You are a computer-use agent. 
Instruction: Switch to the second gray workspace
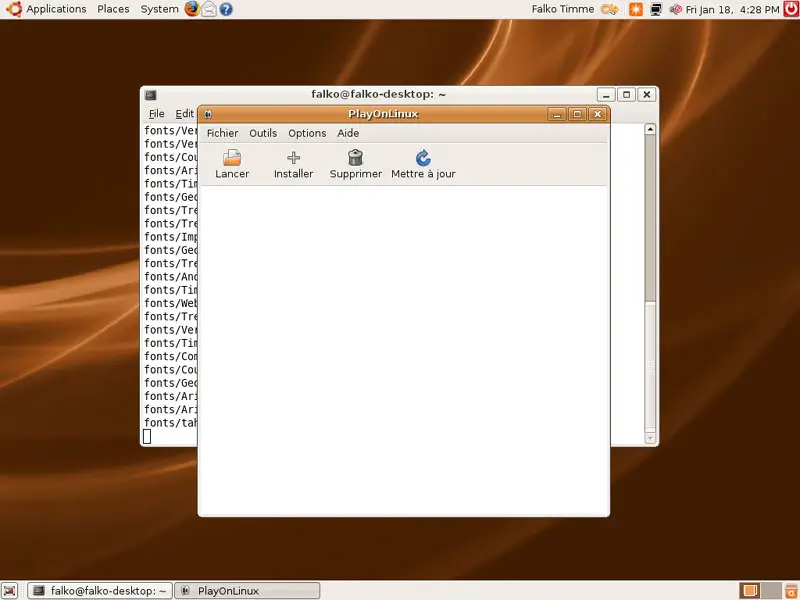tap(771, 590)
